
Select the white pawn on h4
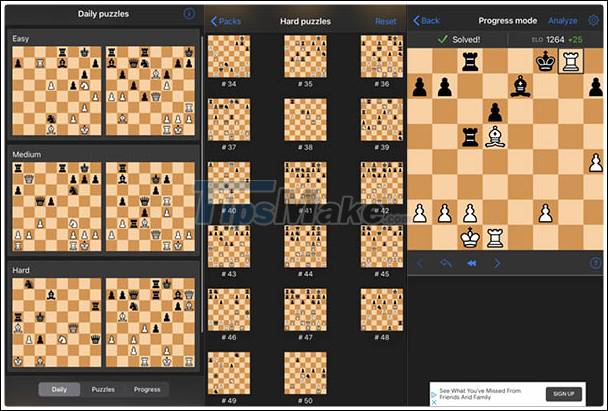click(x=596, y=162)
